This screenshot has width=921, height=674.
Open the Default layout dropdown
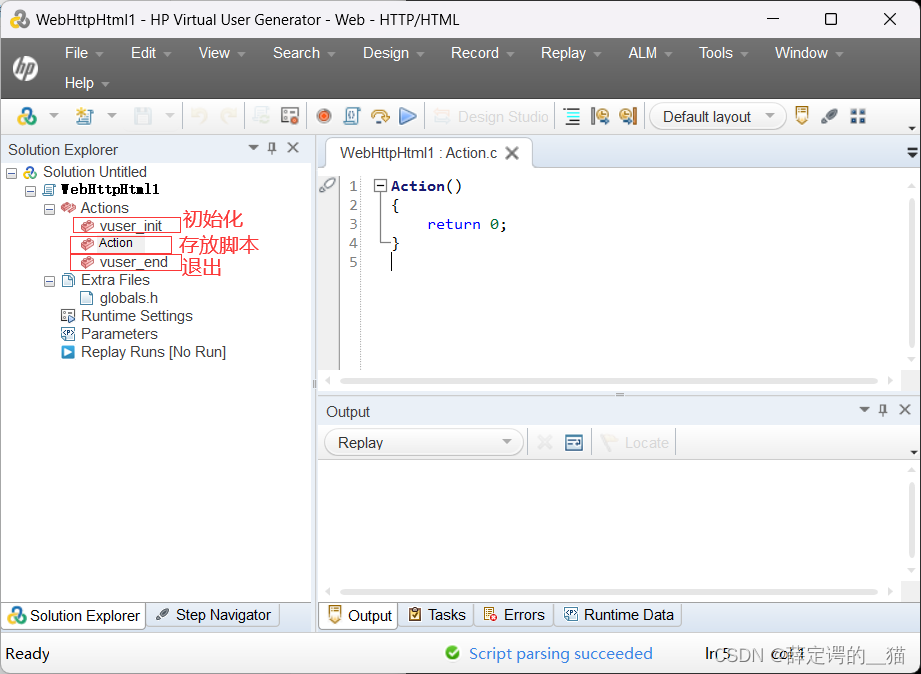[x=718, y=116]
